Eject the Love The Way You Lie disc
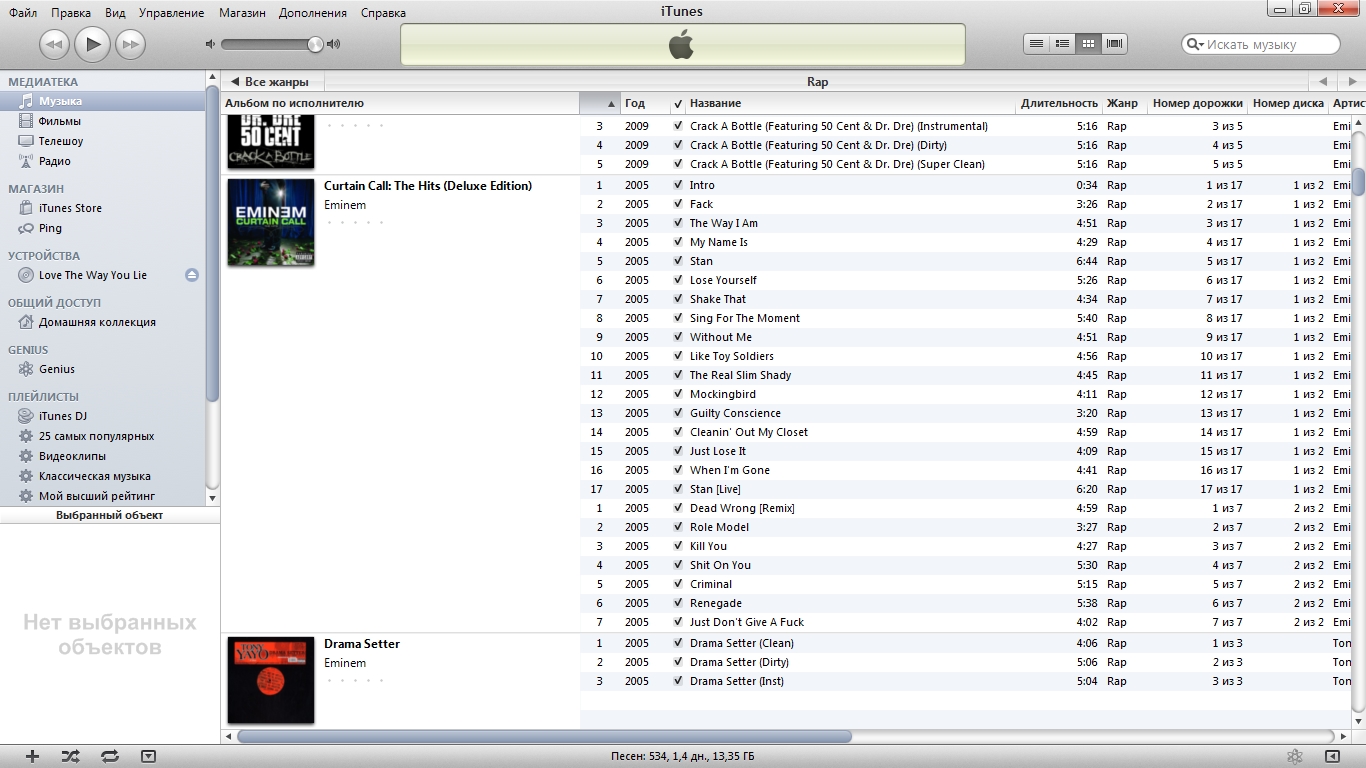Screen dimensions: 1366x768 pos(192,275)
